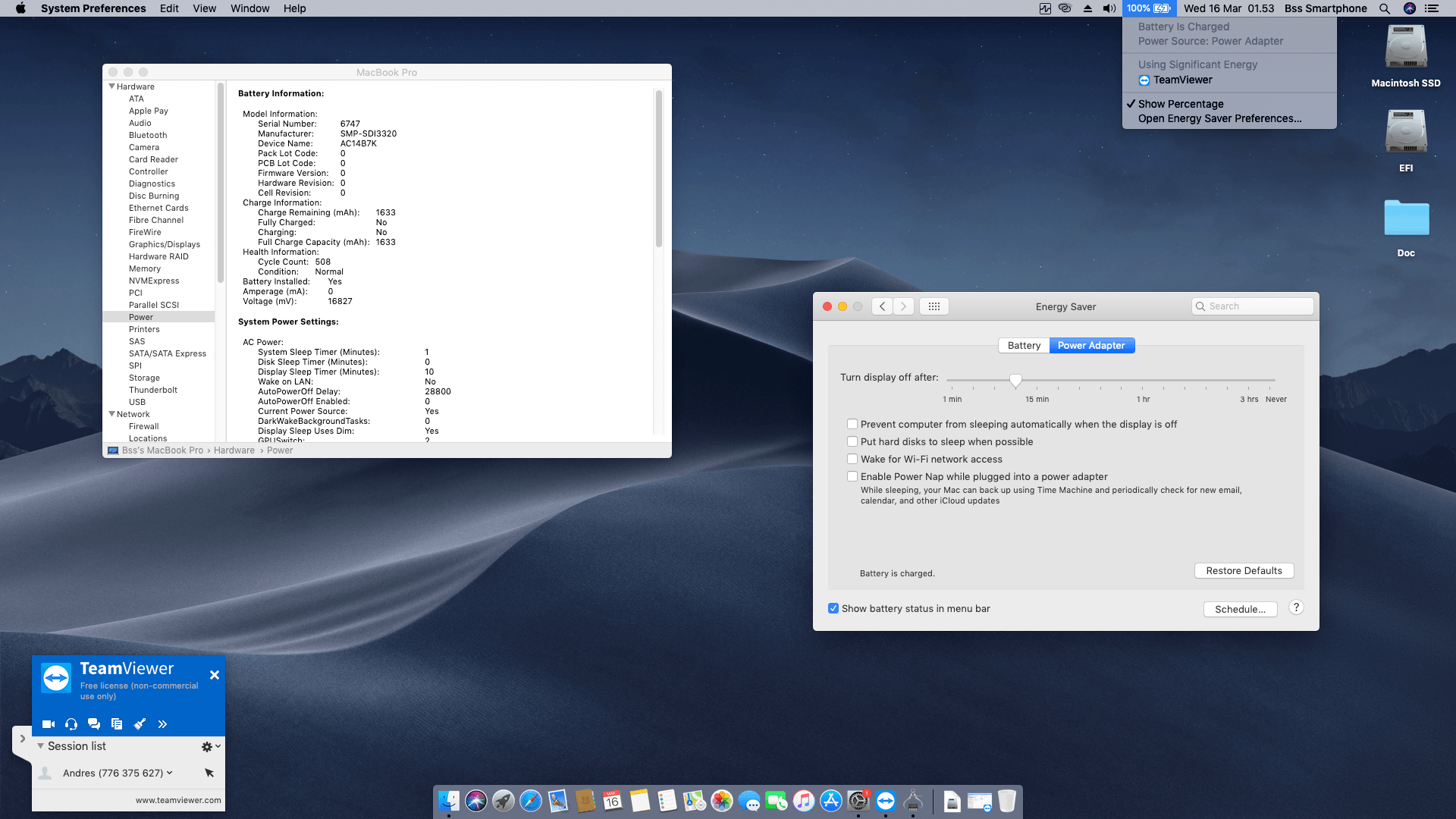1456x819 pixels.
Task: Open Notes from the Dock
Action: [640, 801]
